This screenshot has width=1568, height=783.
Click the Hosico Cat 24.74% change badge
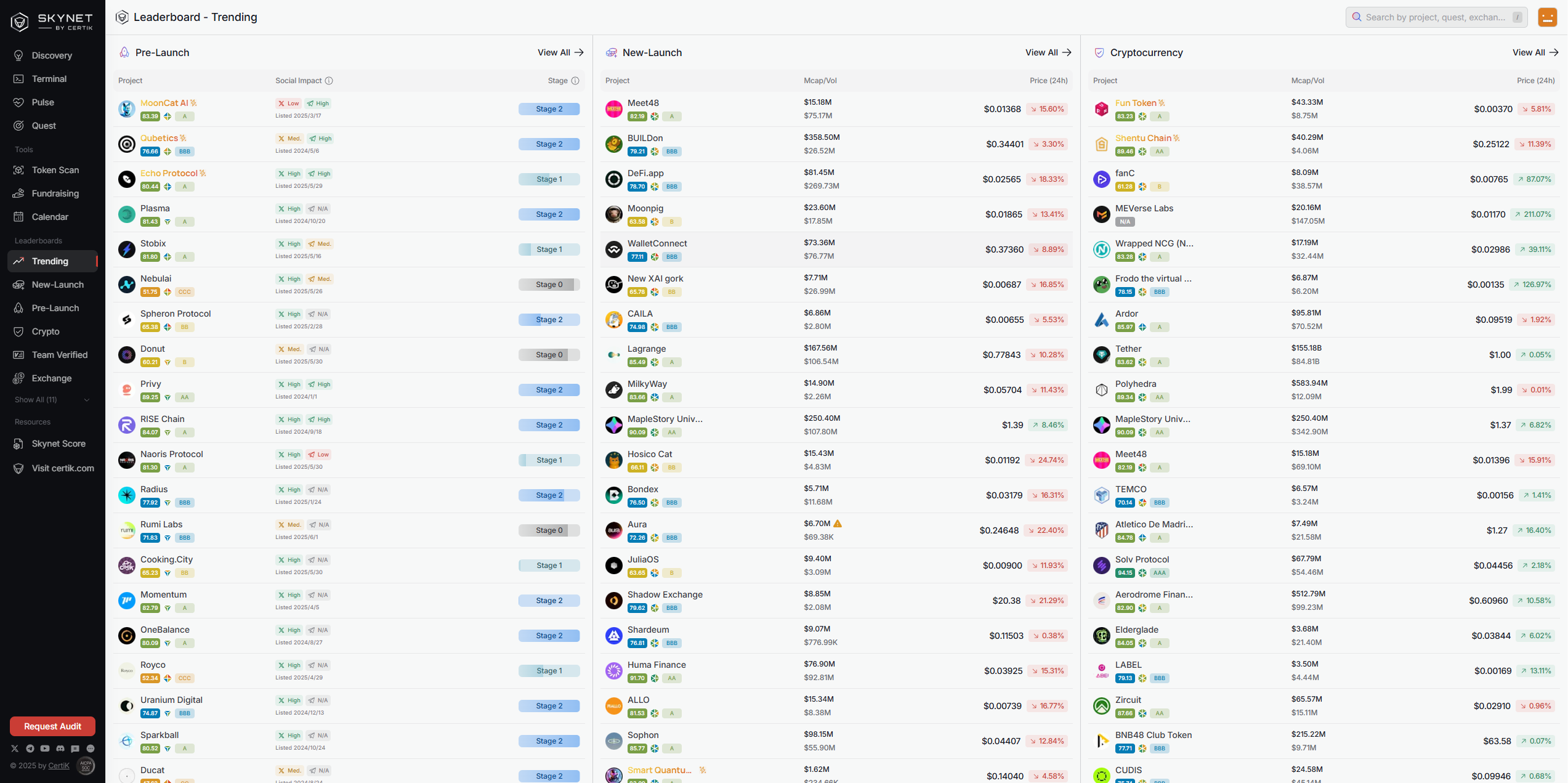pos(1047,460)
